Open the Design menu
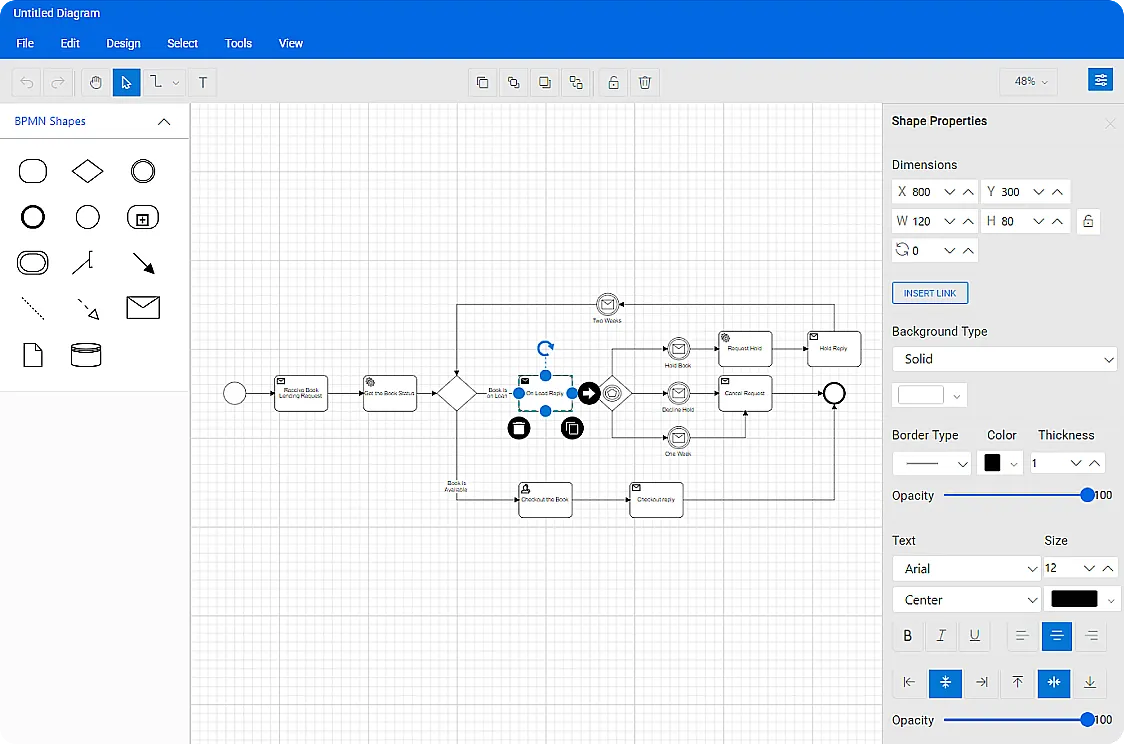This screenshot has height=744, width=1124. [x=123, y=43]
